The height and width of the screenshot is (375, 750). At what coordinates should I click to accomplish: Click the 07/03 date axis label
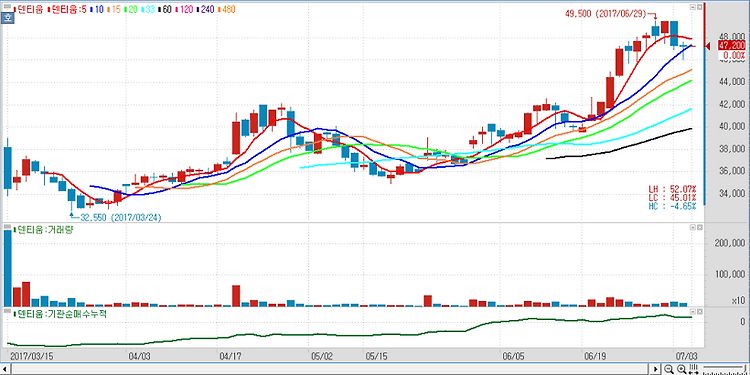click(x=686, y=356)
